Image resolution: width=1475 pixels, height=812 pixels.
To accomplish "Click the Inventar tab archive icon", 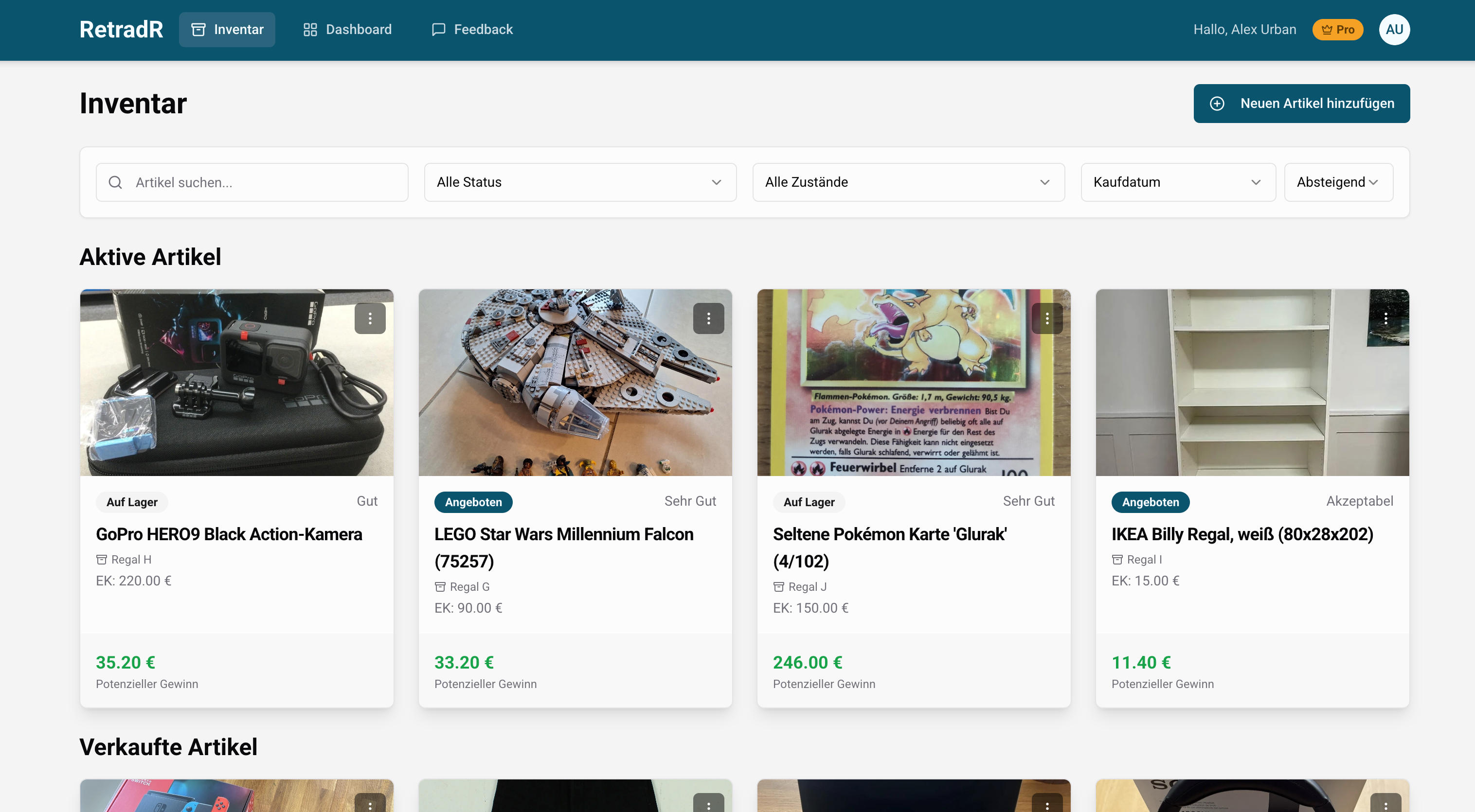I will (198, 30).
